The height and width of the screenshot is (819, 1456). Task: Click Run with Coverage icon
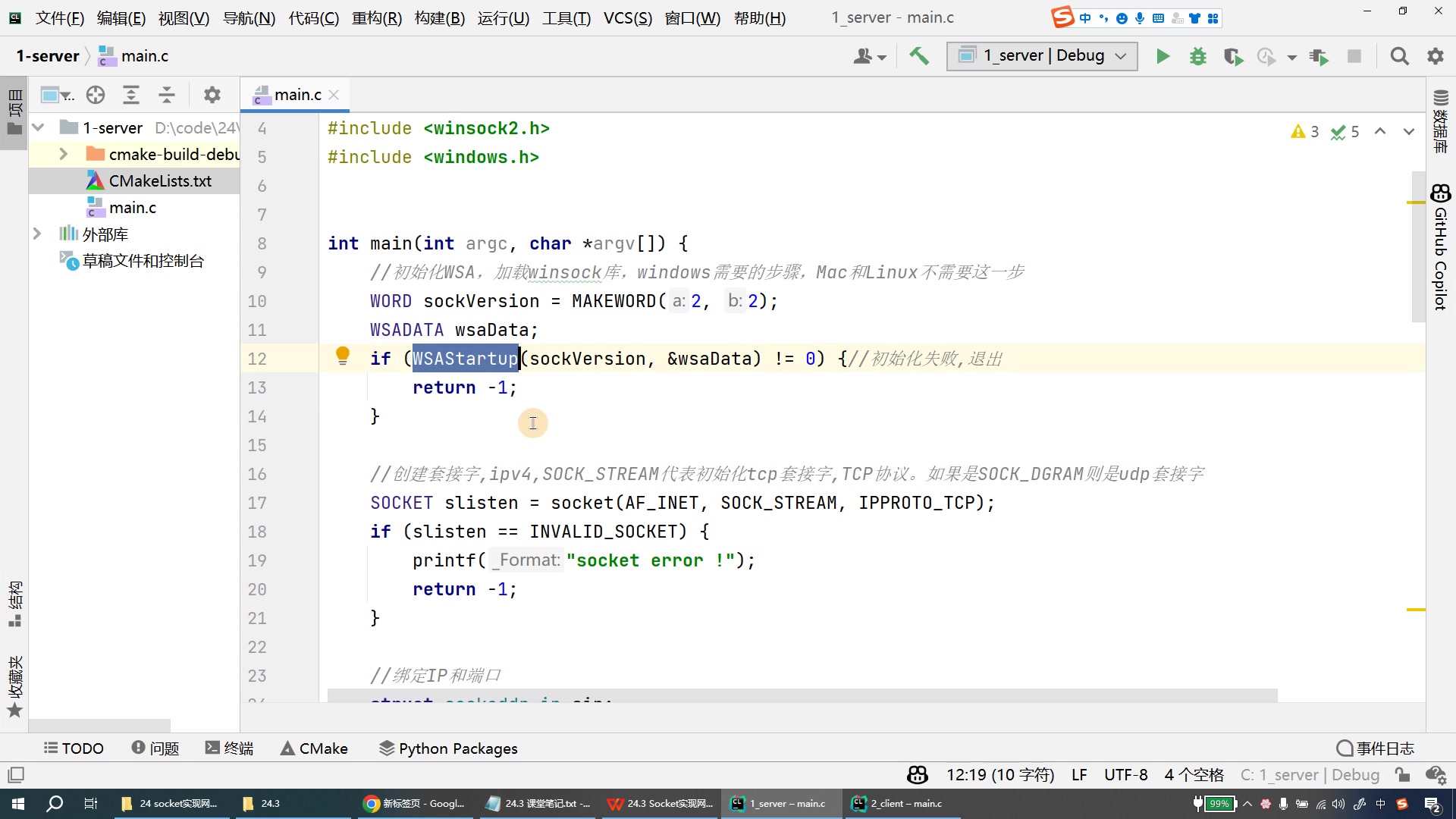[x=1233, y=56]
